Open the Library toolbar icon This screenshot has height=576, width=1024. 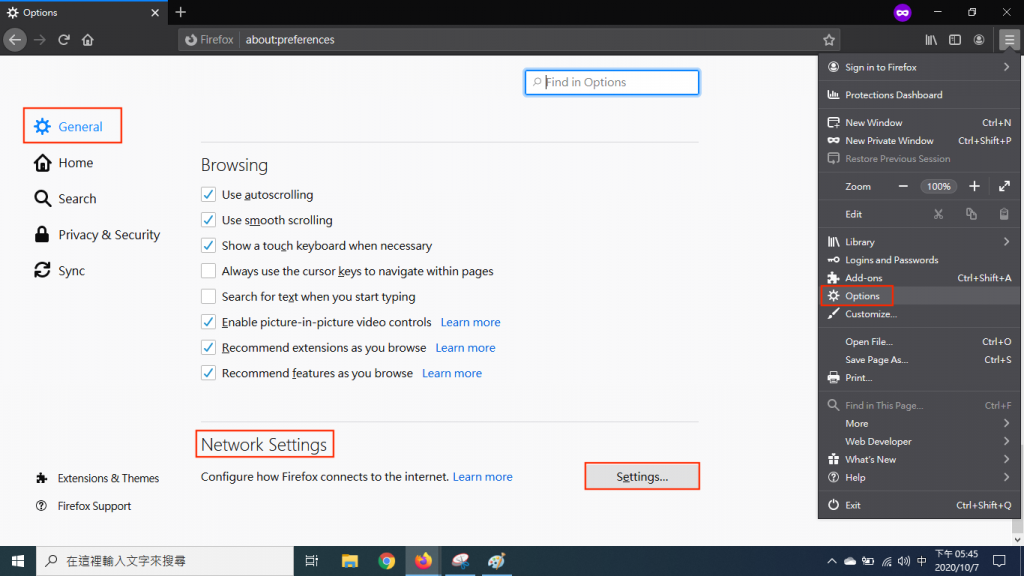tap(931, 40)
